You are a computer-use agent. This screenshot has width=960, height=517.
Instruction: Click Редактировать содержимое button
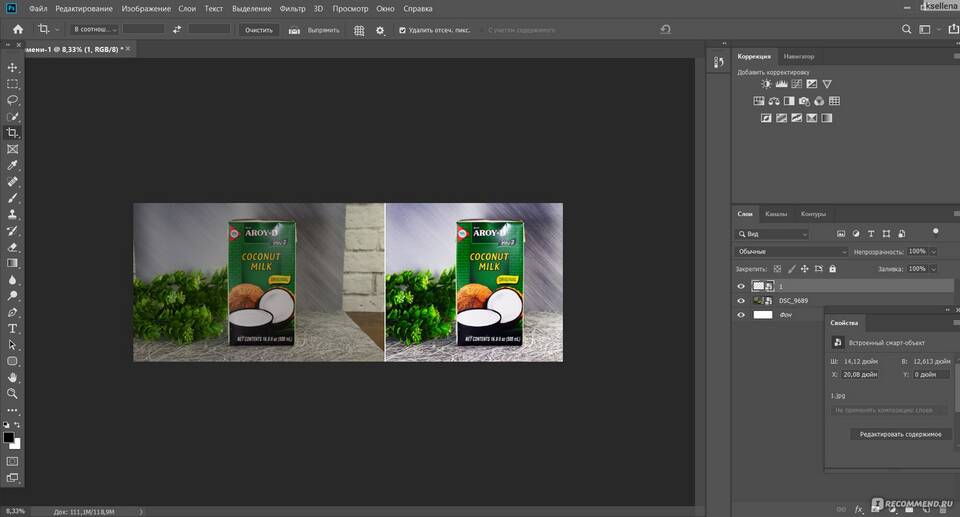pyautogui.click(x=900, y=434)
